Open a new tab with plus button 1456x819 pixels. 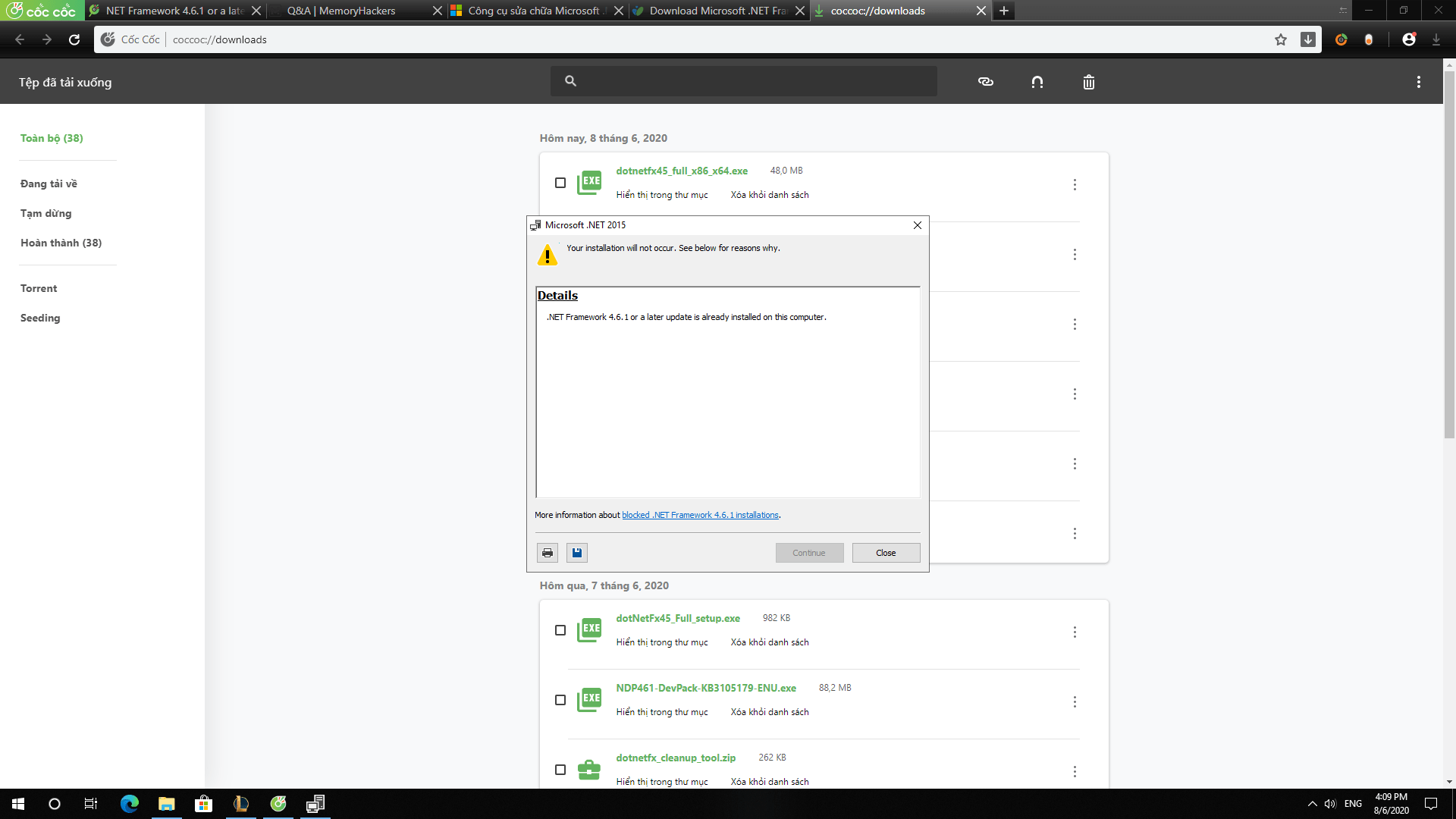[x=1004, y=11]
